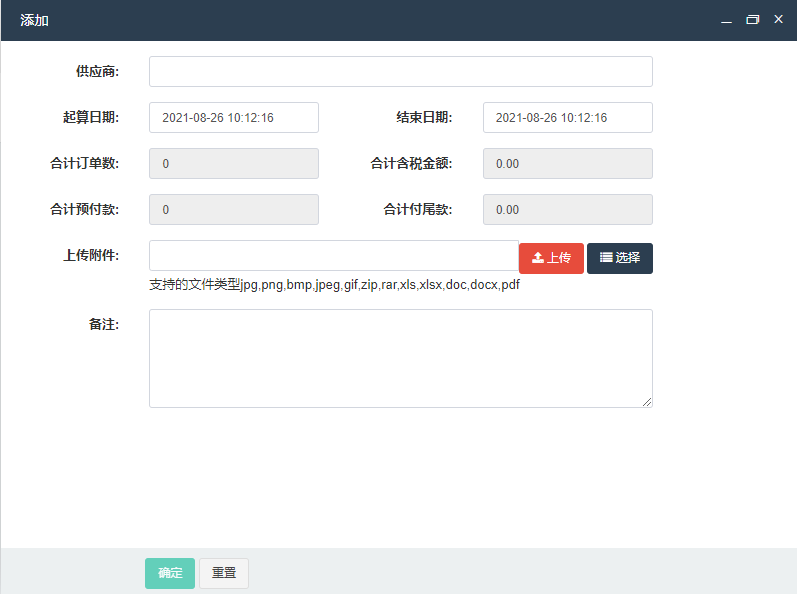Click the 合计订单数: label
Screen dimensions: 797x594
click(x=84, y=164)
